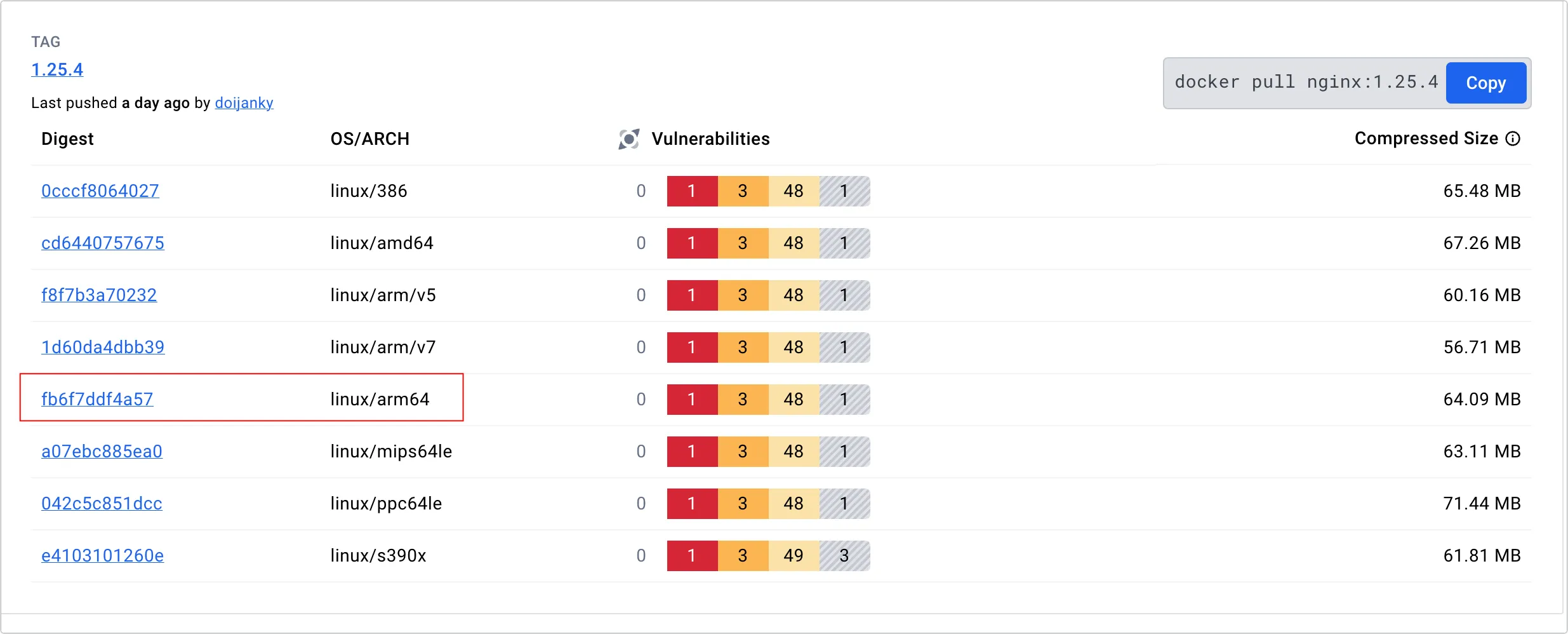
Task: Click the Compressed Size info icon
Action: coord(1513,139)
